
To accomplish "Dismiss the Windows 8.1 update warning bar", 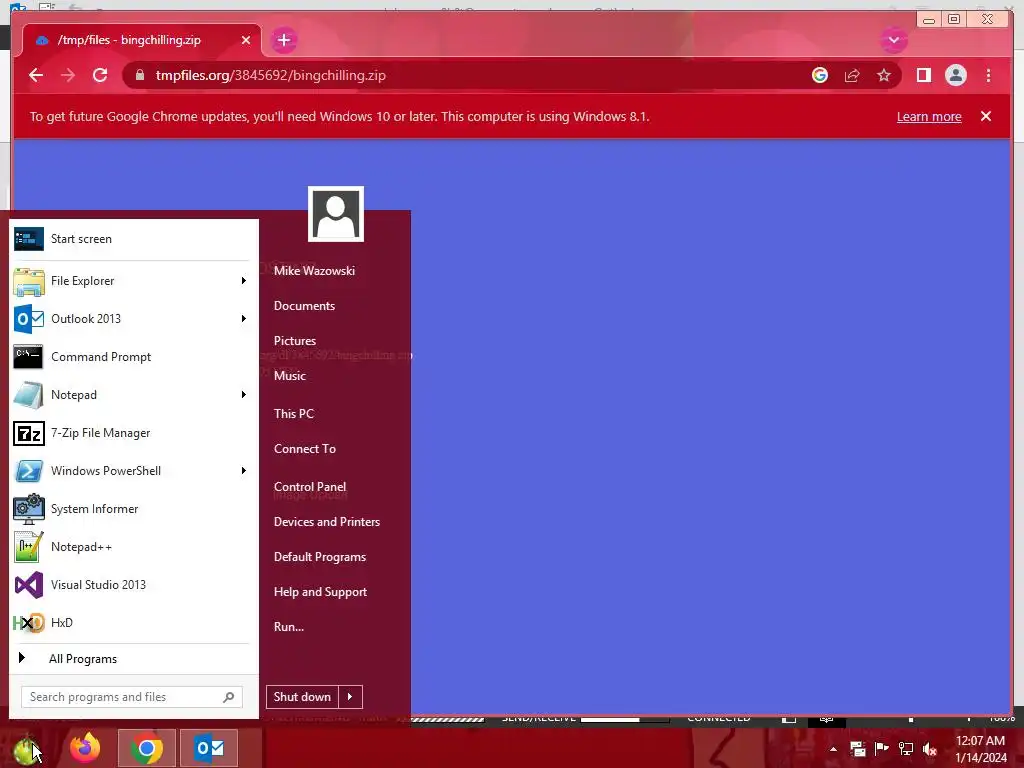I will coord(986,116).
